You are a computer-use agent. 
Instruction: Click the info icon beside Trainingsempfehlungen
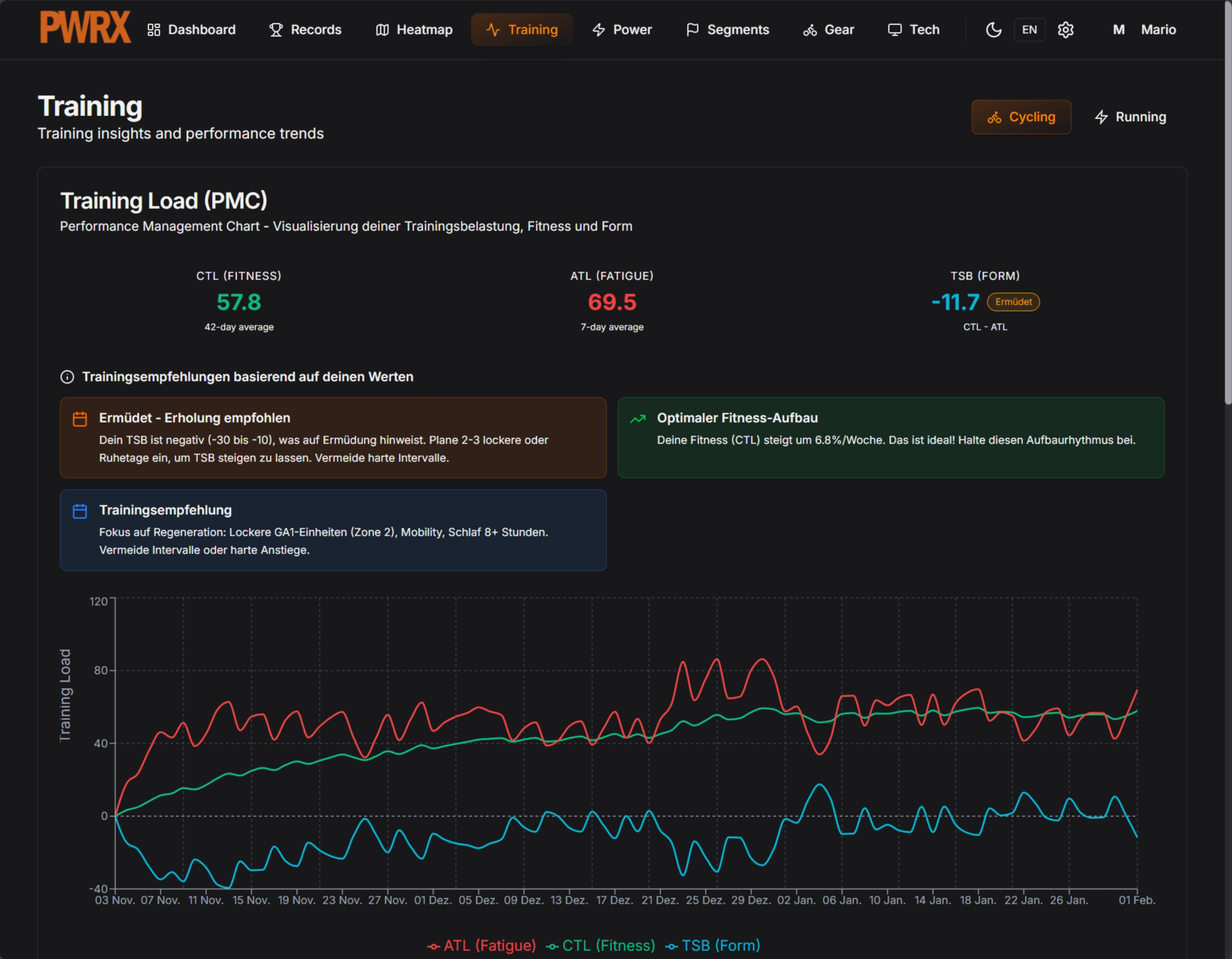coord(67,377)
